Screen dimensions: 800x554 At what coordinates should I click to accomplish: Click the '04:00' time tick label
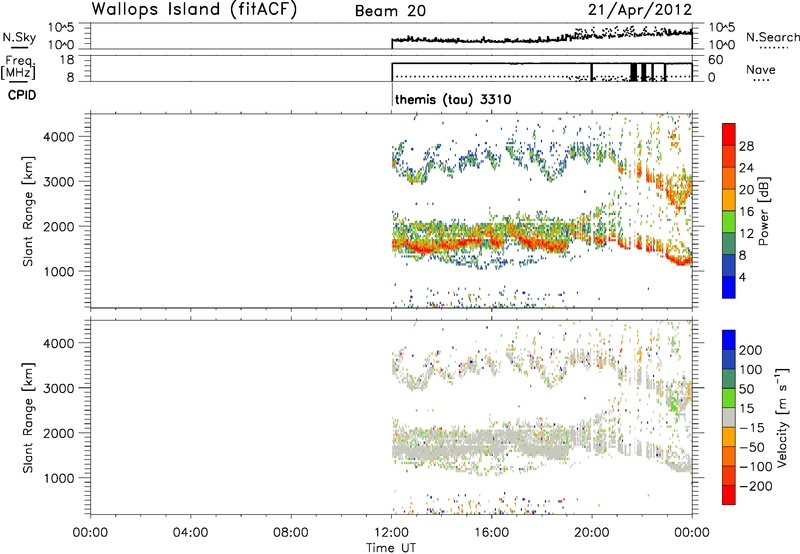point(191,533)
